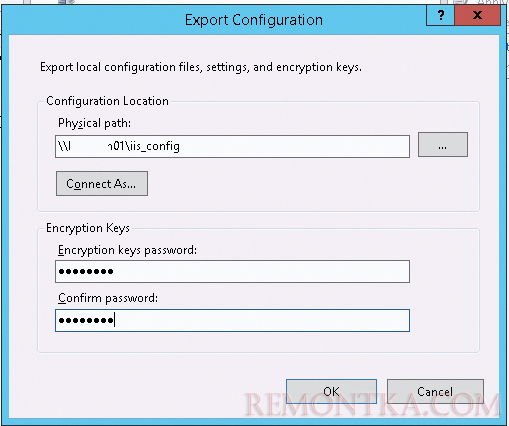Select the Physical path label
This screenshot has height=426, width=509.
click(94, 123)
